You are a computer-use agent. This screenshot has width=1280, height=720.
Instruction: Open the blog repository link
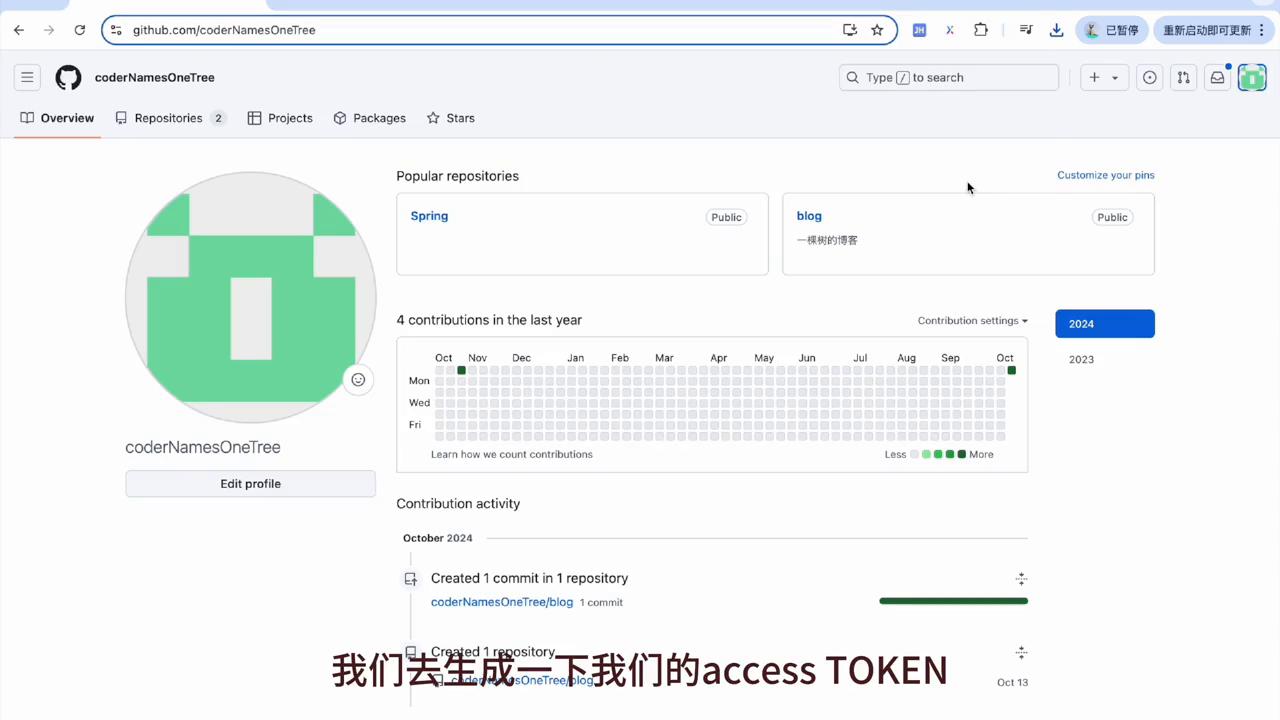(809, 216)
